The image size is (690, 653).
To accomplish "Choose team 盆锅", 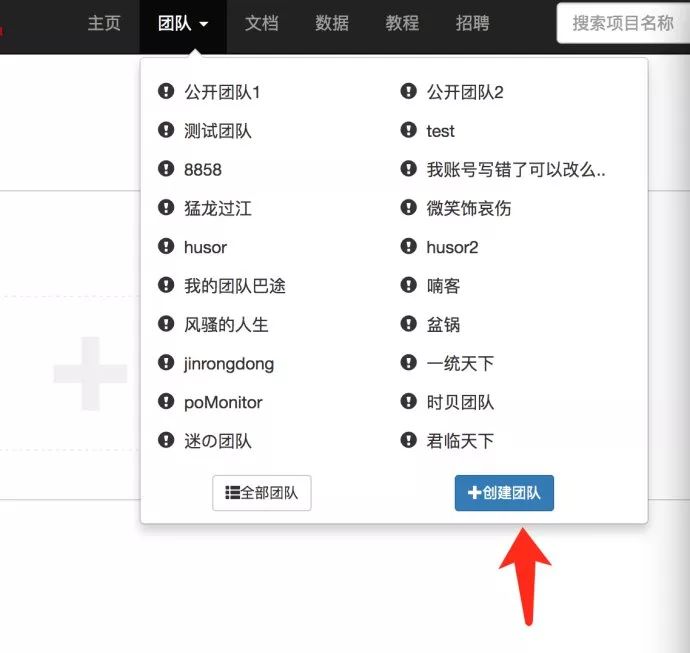I will click(444, 325).
